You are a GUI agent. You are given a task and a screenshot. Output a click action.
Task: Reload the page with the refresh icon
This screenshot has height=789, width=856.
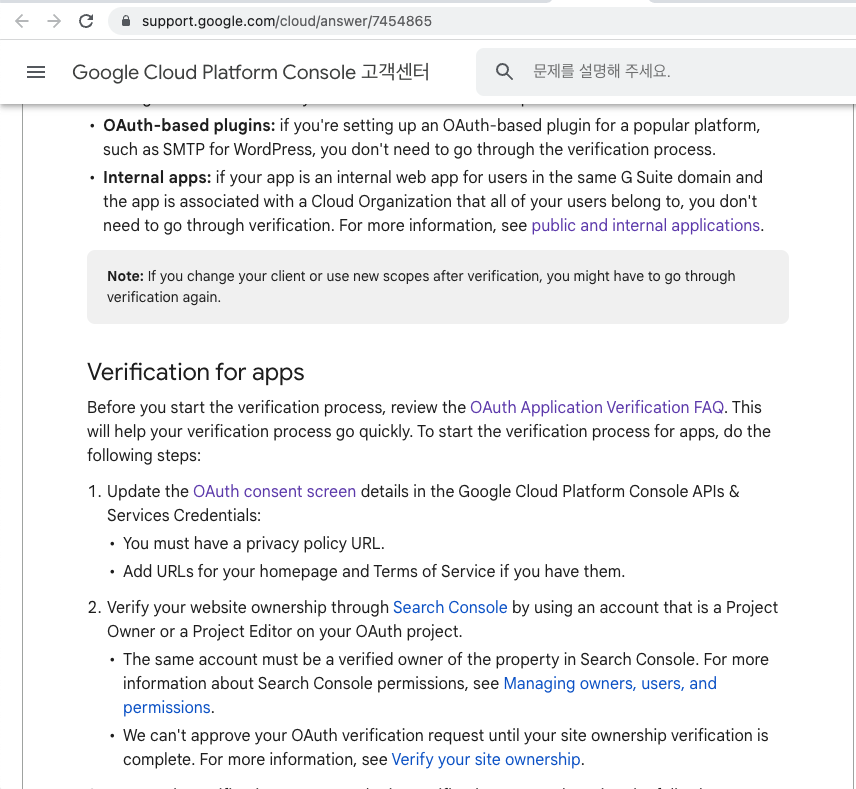86,21
